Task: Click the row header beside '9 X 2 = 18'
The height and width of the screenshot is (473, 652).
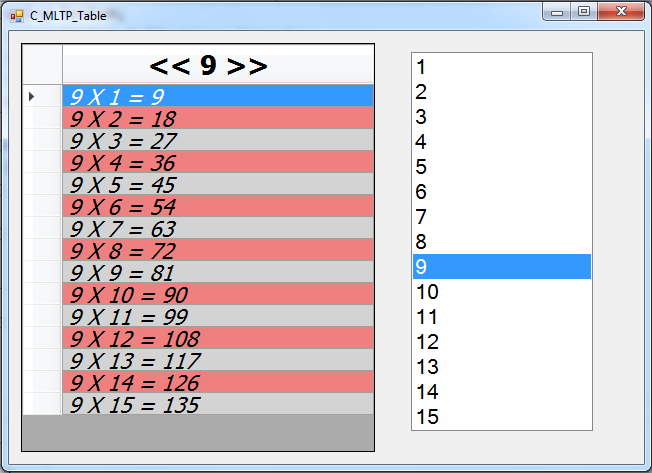Action: click(42, 118)
